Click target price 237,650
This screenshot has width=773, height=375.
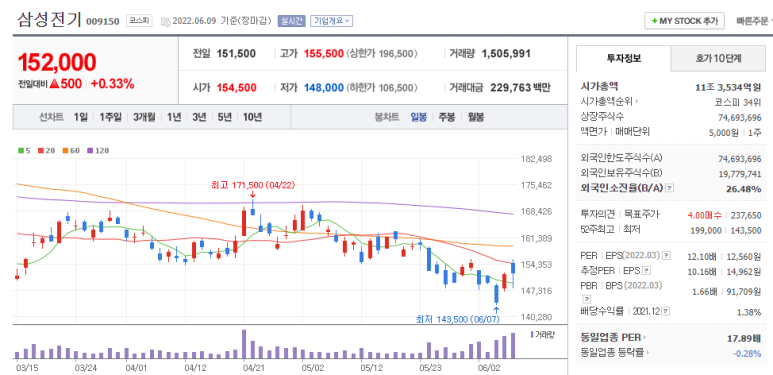tap(745, 215)
